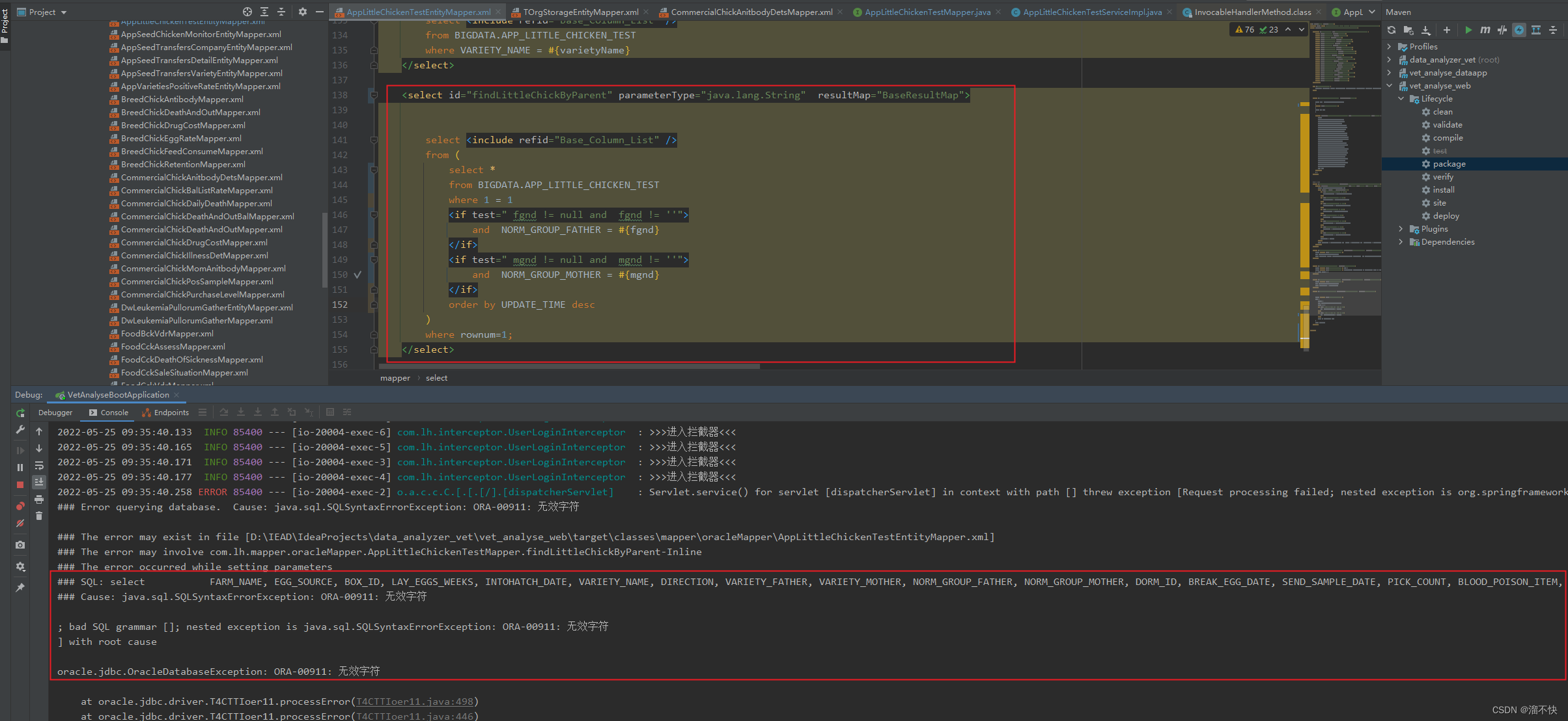This screenshot has width=1568, height=721.
Task: Switch to the Endpoints tab
Action: point(165,412)
